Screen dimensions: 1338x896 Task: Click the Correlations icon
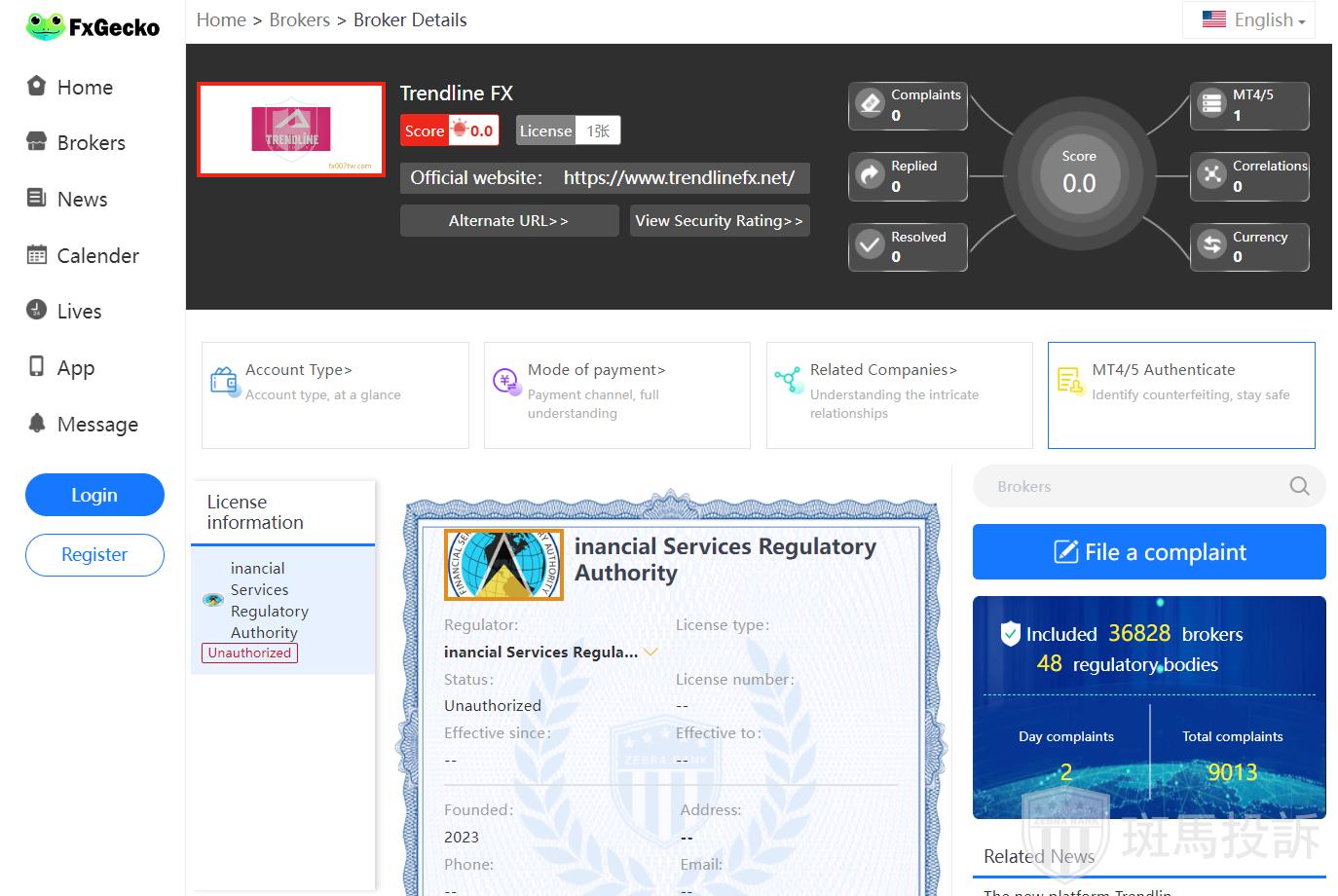(x=1211, y=175)
